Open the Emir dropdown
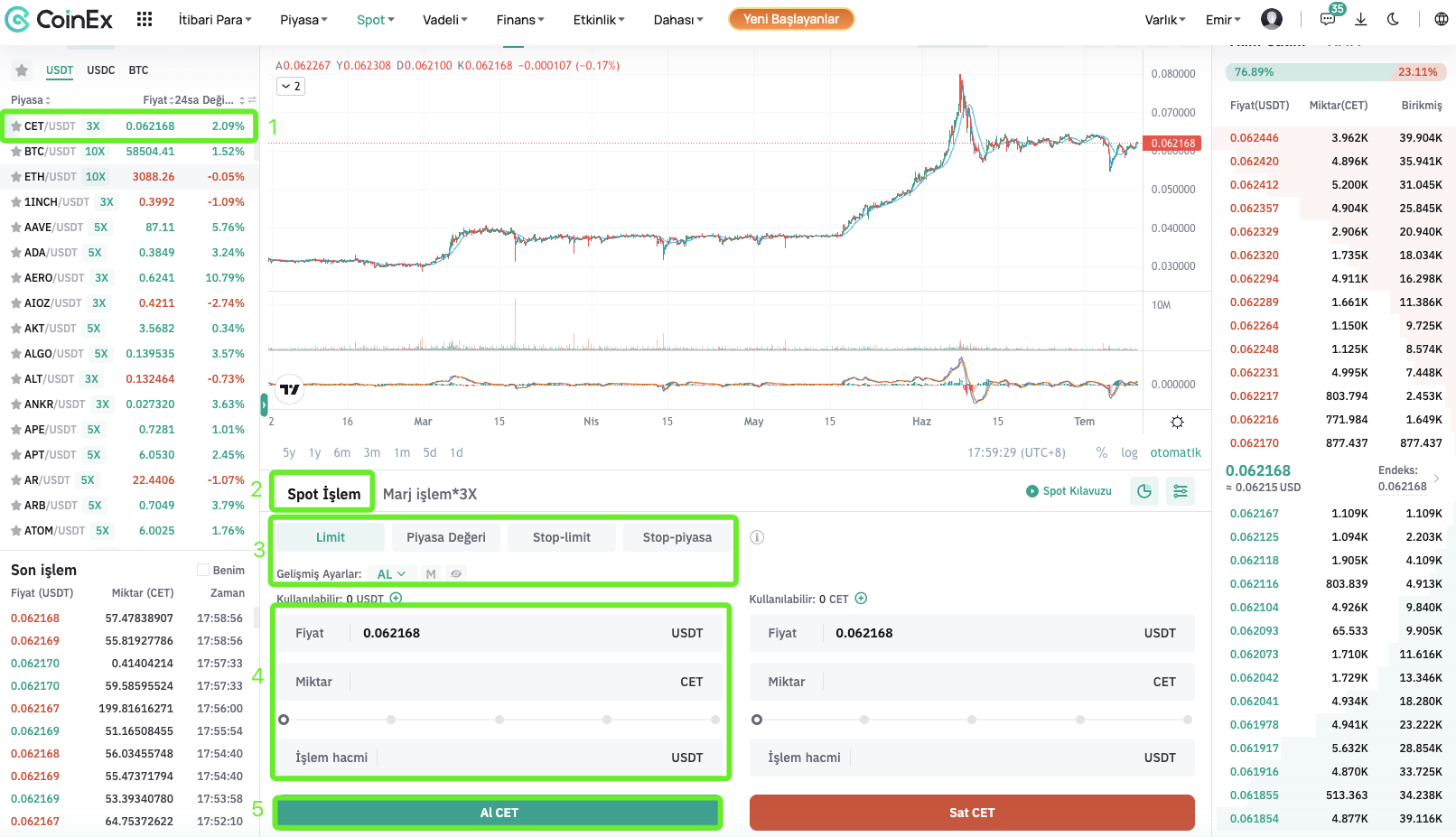 (x=1223, y=20)
